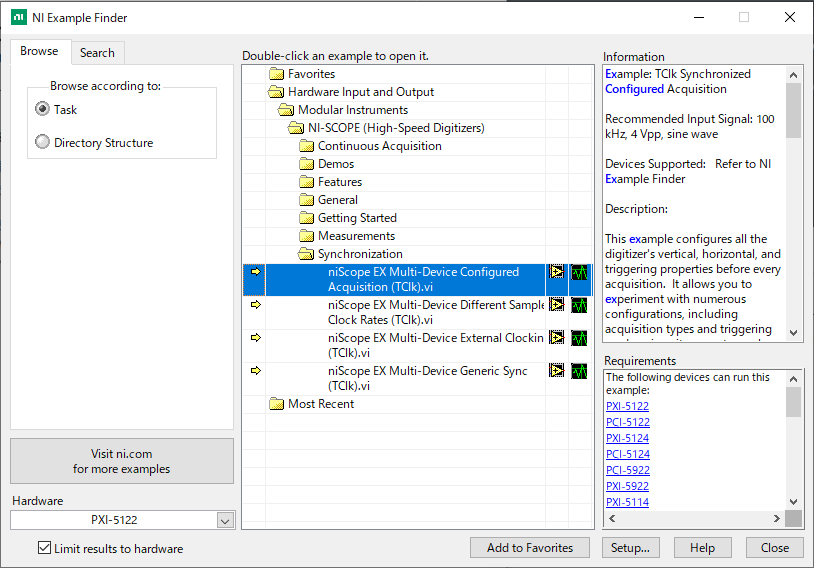Select niScope EX Multi-Device Generic Sync (TClk).vi
The image size is (814, 568).
coord(427,378)
